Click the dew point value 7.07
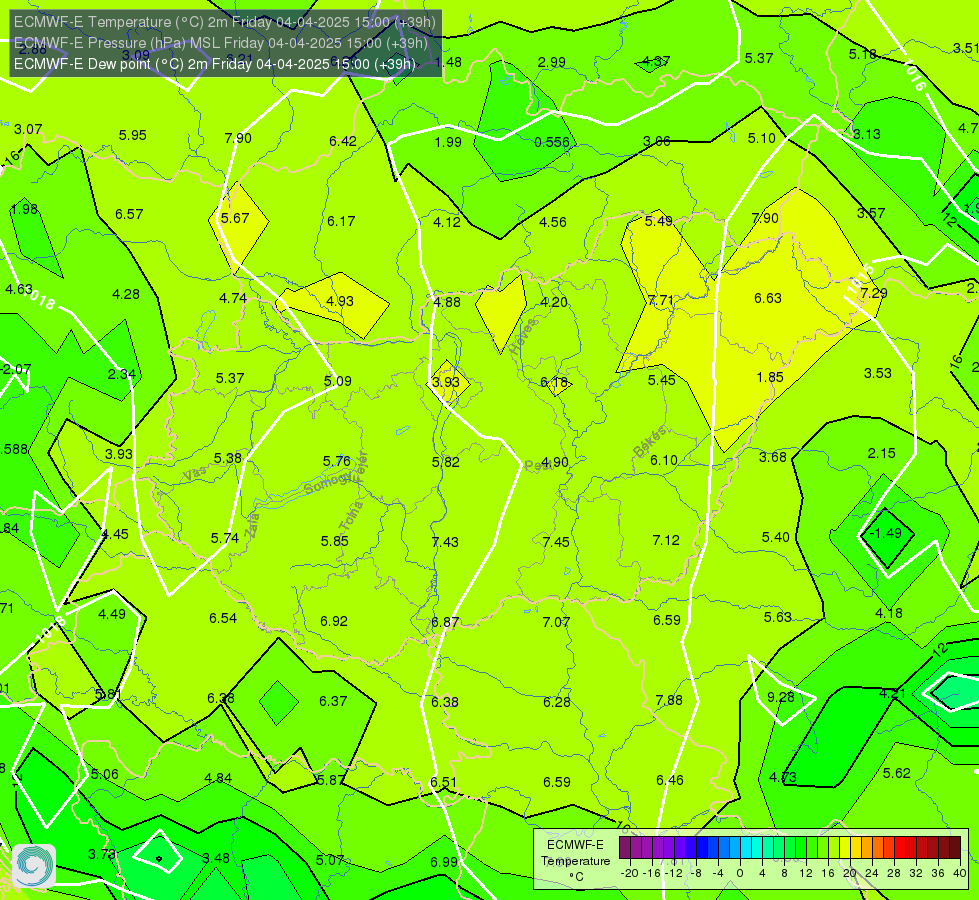 [x=556, y=622]
